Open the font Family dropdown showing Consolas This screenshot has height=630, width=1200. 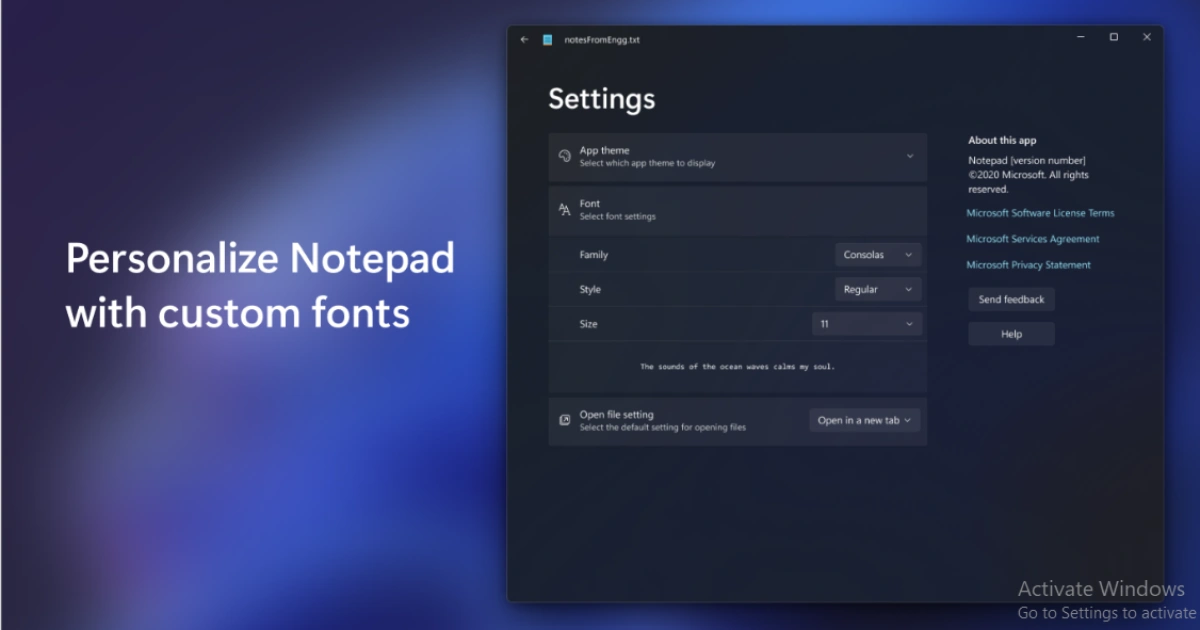[877, 255]
